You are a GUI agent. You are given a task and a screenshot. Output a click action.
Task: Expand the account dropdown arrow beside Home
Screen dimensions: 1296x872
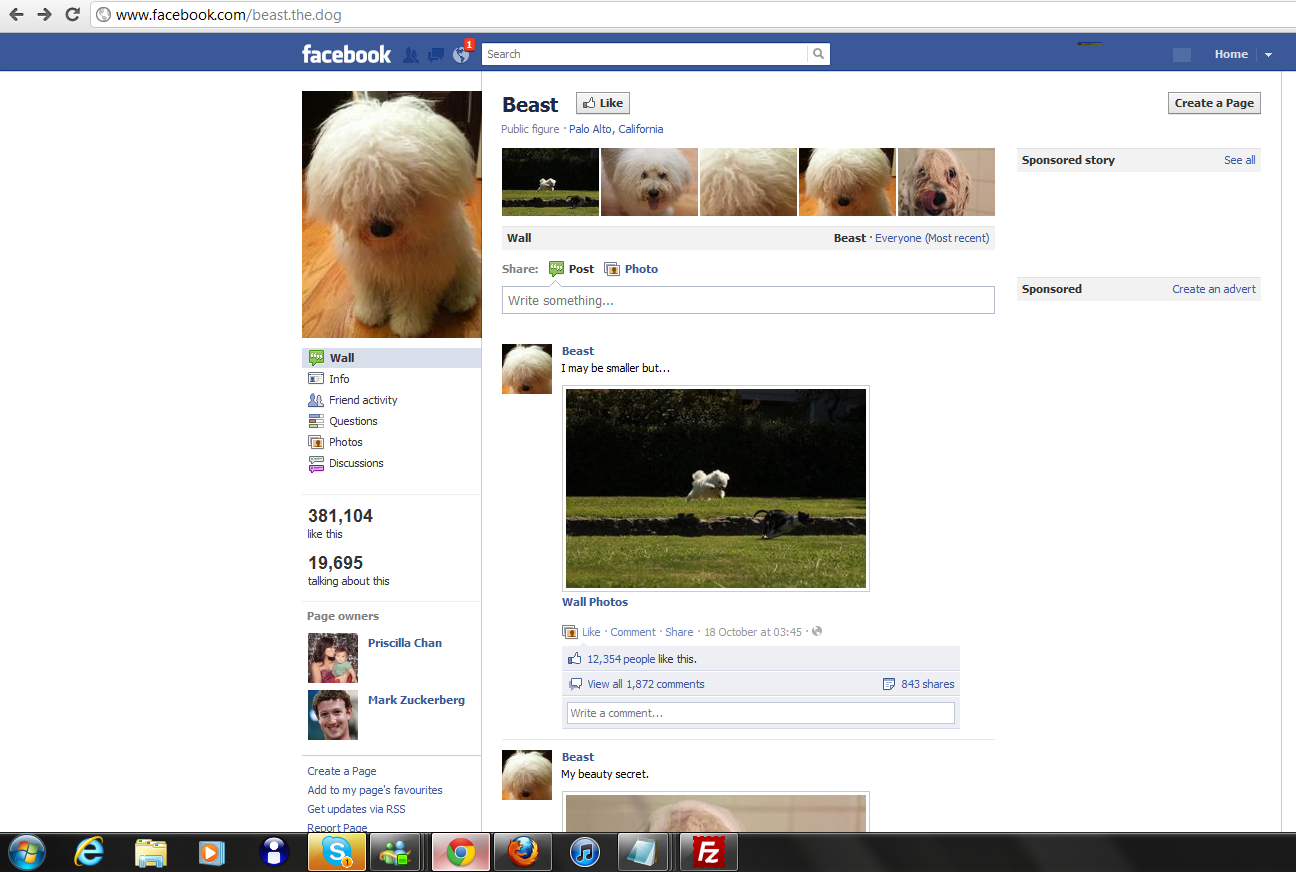coord(1268,55)
